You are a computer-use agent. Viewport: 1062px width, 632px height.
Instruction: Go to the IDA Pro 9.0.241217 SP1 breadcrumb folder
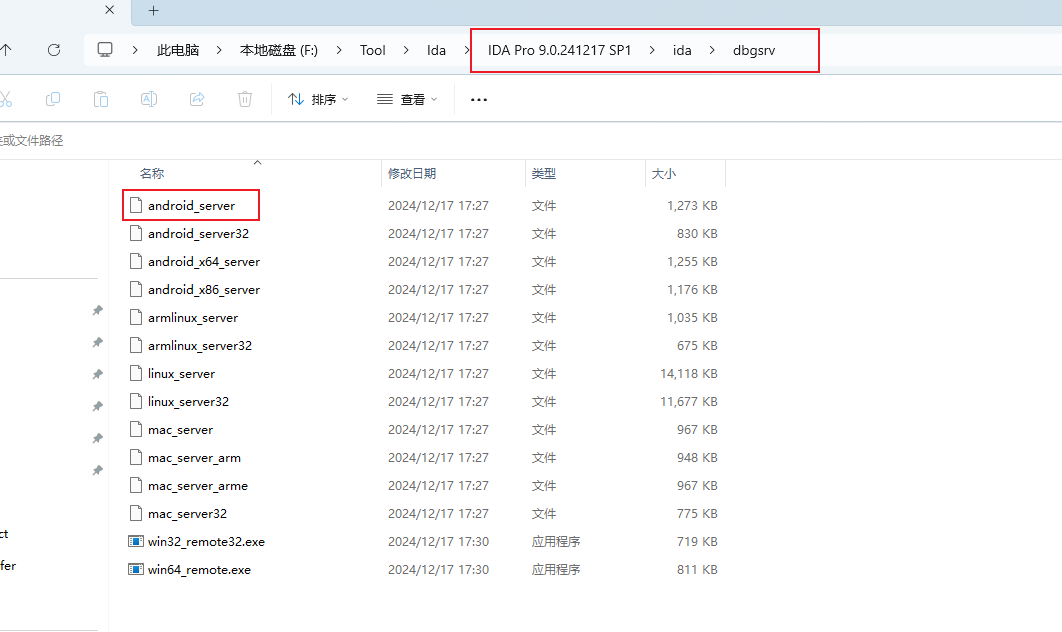pos(559,50)
